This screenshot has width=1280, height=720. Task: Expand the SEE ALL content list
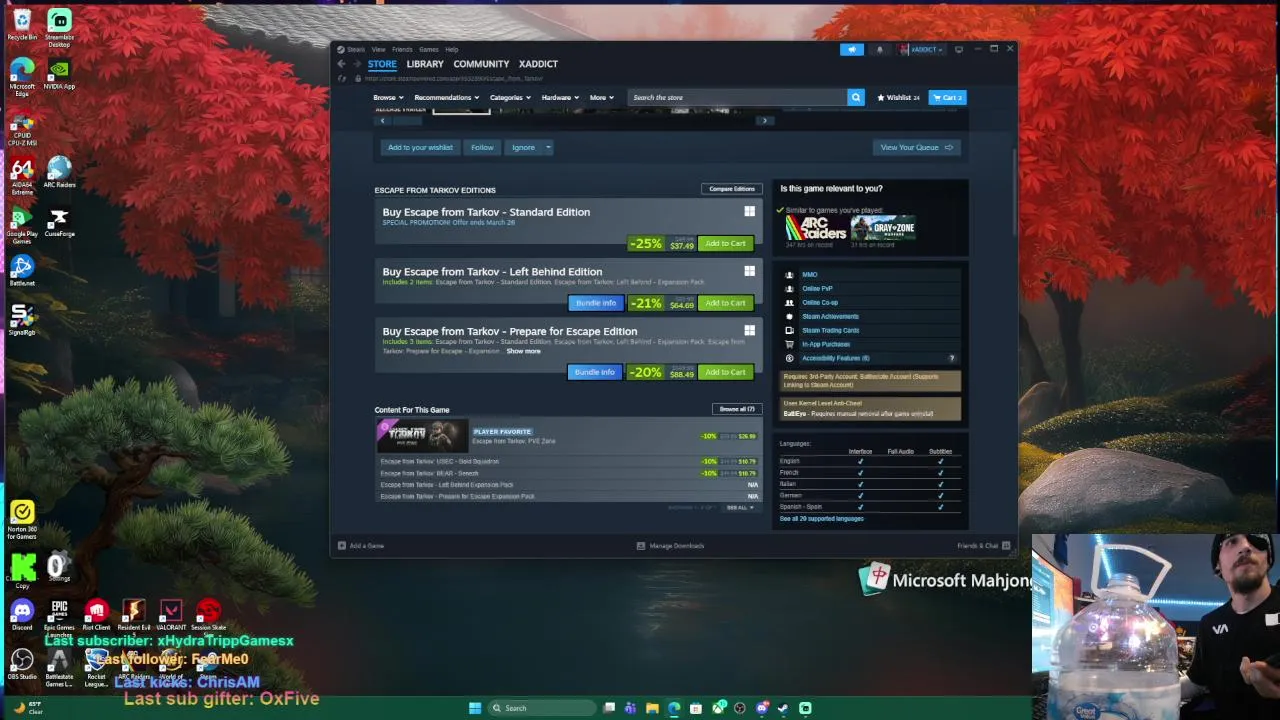pos(740,507)
